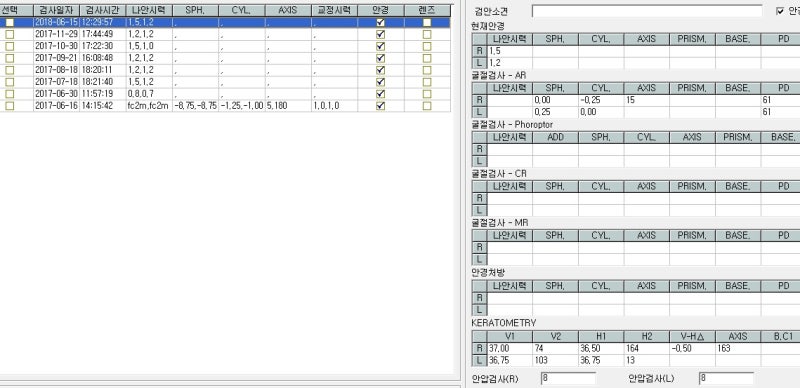Select the 2017-10-30 exam record row

coord(225,46)
